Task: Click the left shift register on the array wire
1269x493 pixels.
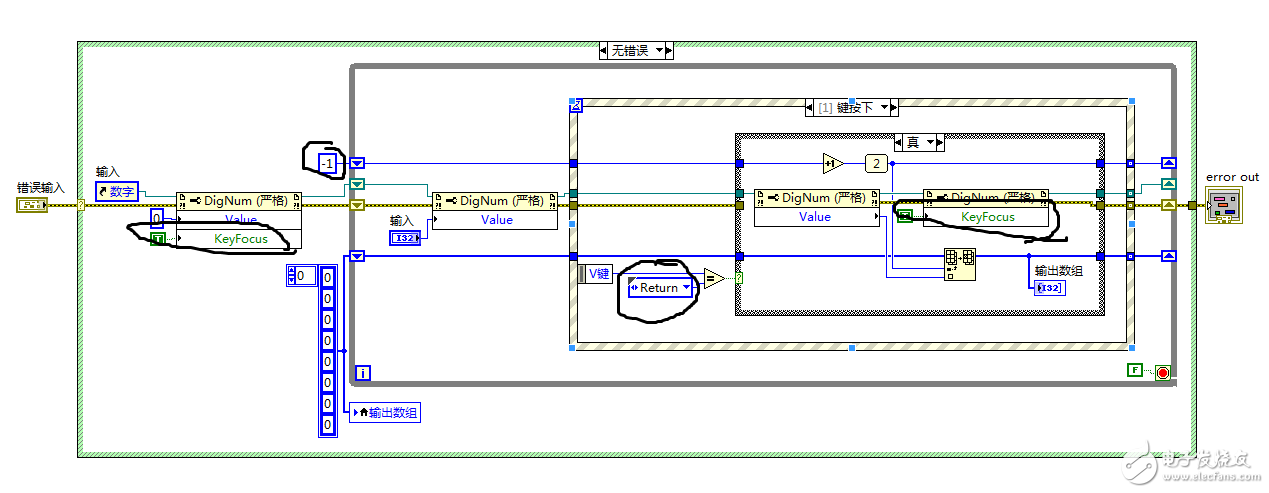Action: pos(357,256)
